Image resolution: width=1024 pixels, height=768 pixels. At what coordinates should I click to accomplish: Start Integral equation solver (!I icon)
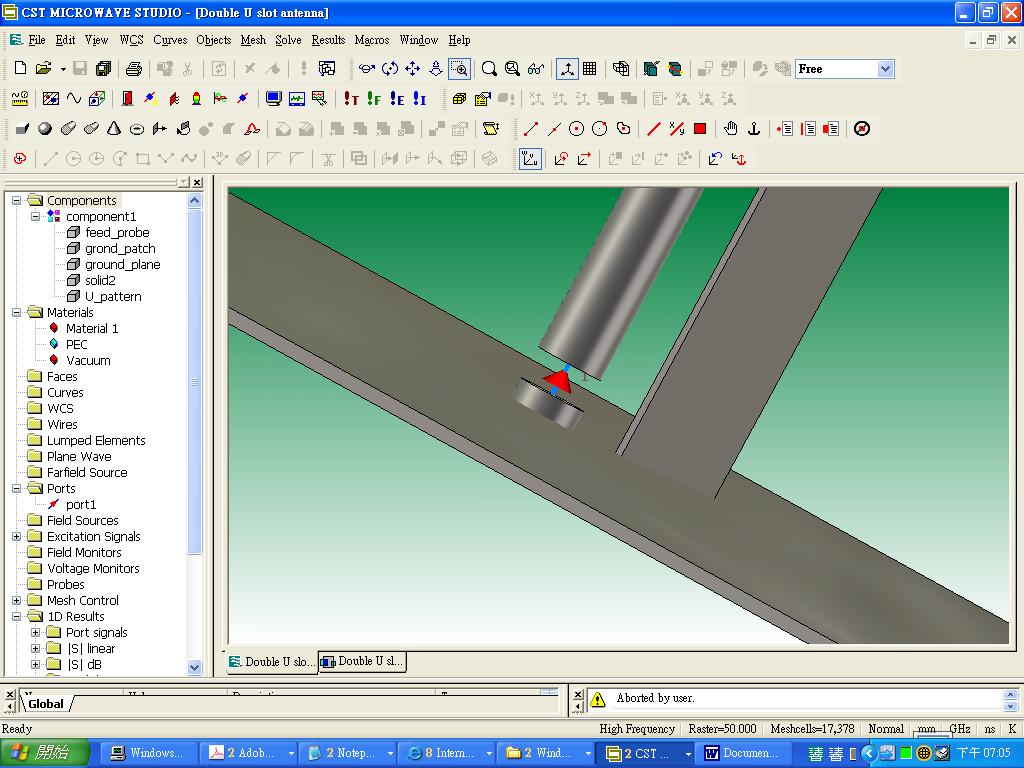click(420, 99)
